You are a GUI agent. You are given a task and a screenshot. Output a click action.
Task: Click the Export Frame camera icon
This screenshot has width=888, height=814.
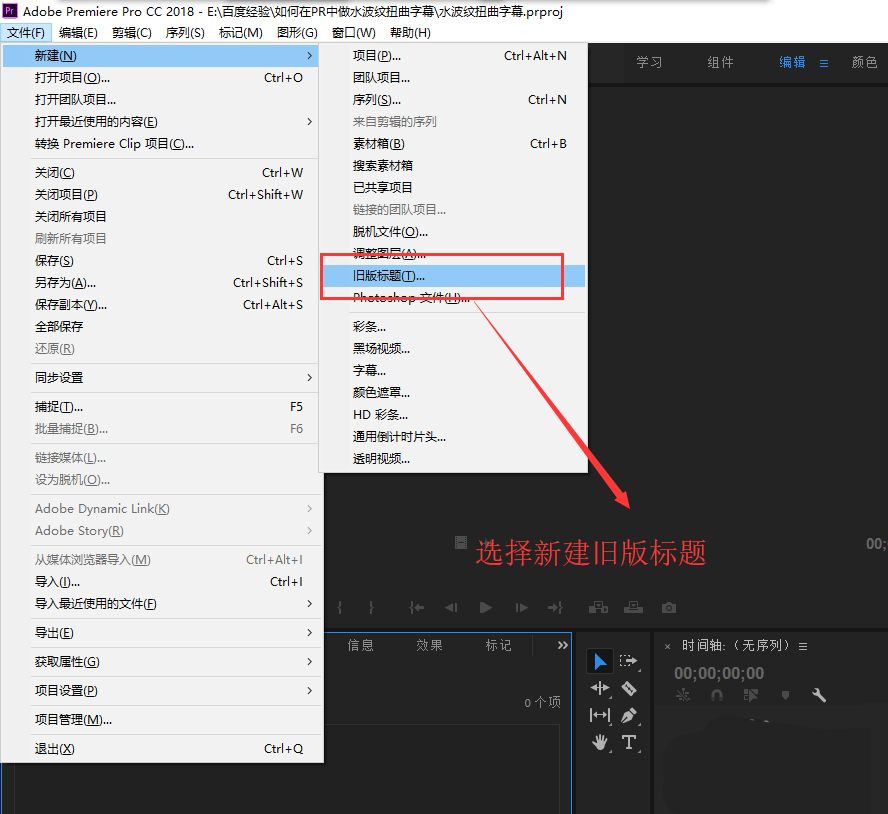pyautogui.click(x=669, y=608)
